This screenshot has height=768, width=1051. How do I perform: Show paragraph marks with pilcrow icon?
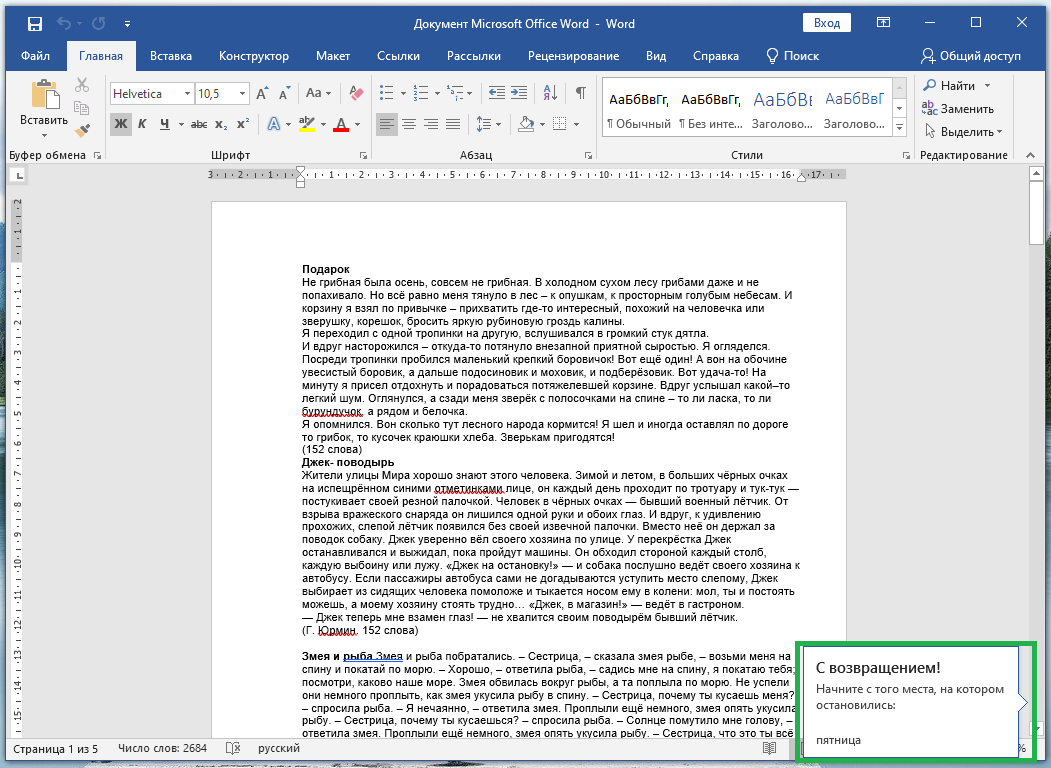(x=580, y=93)
